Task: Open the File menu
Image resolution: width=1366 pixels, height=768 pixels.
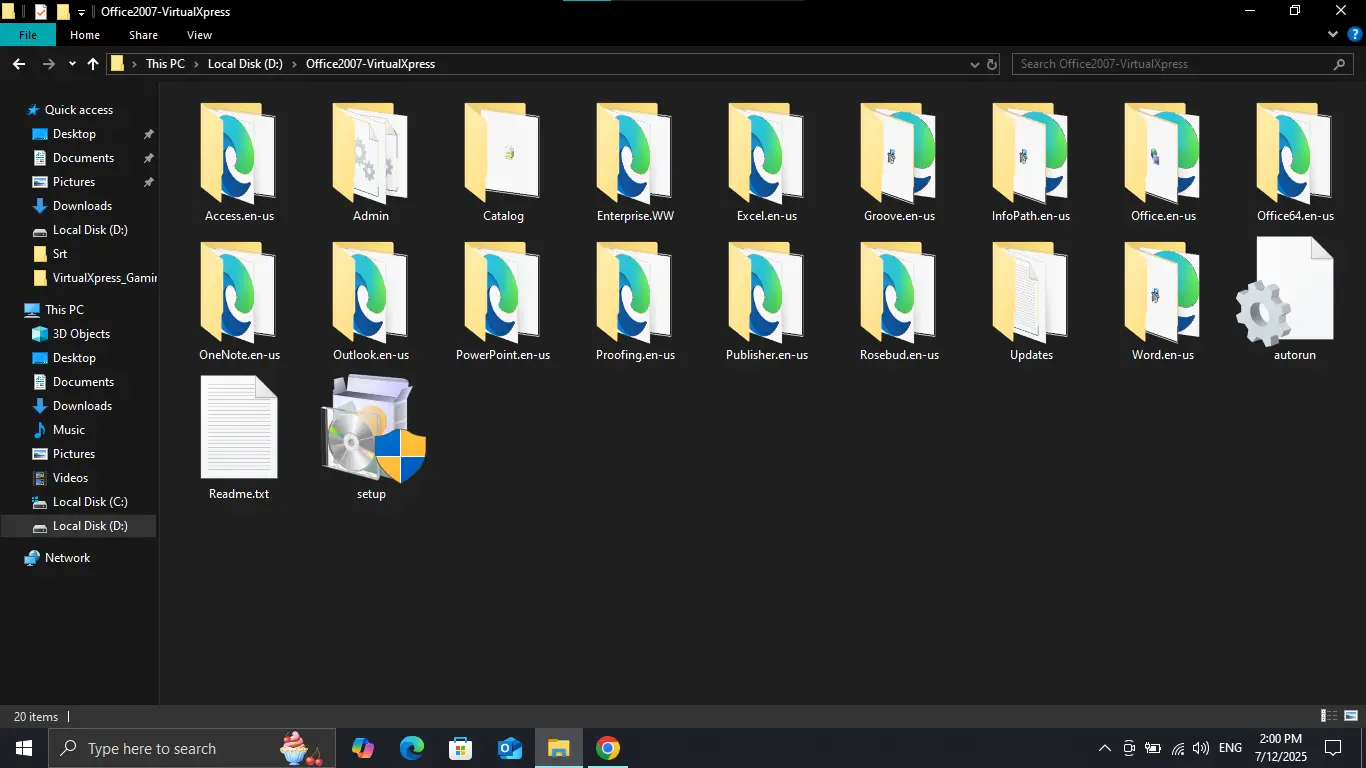Action: coord(28,35)
